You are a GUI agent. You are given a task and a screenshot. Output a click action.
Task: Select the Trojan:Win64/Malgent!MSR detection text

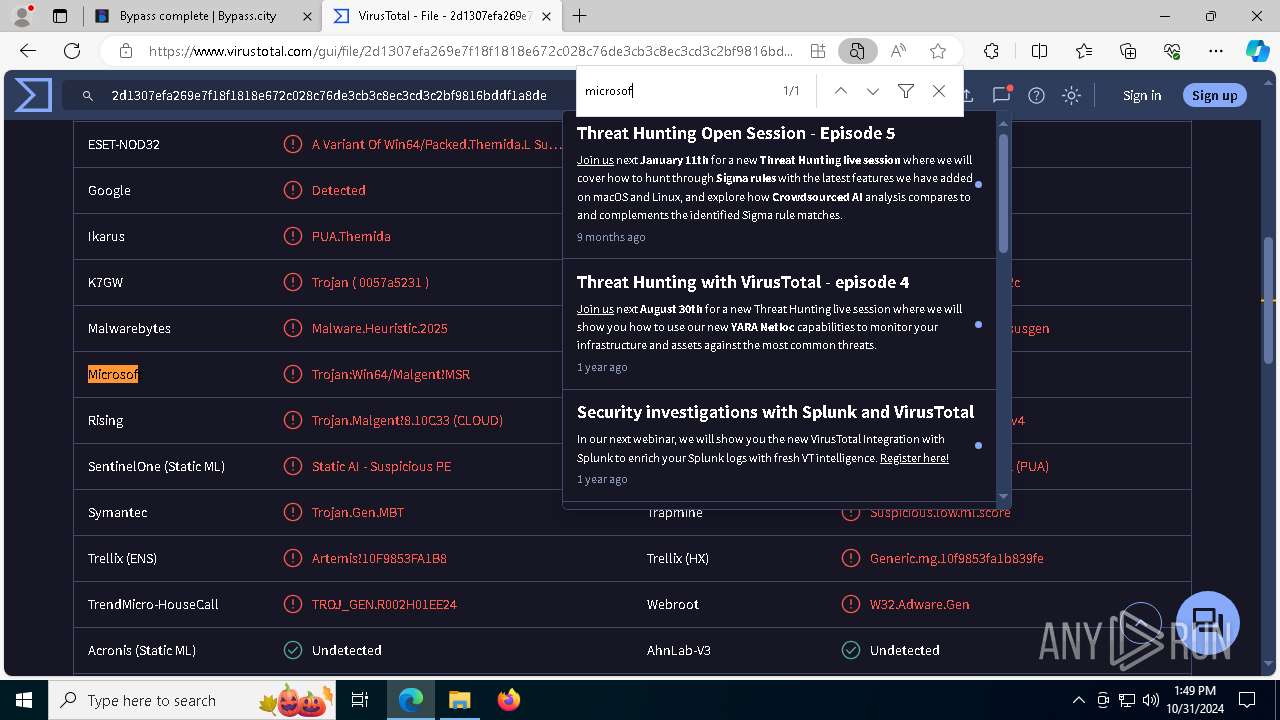coord(391,374)
